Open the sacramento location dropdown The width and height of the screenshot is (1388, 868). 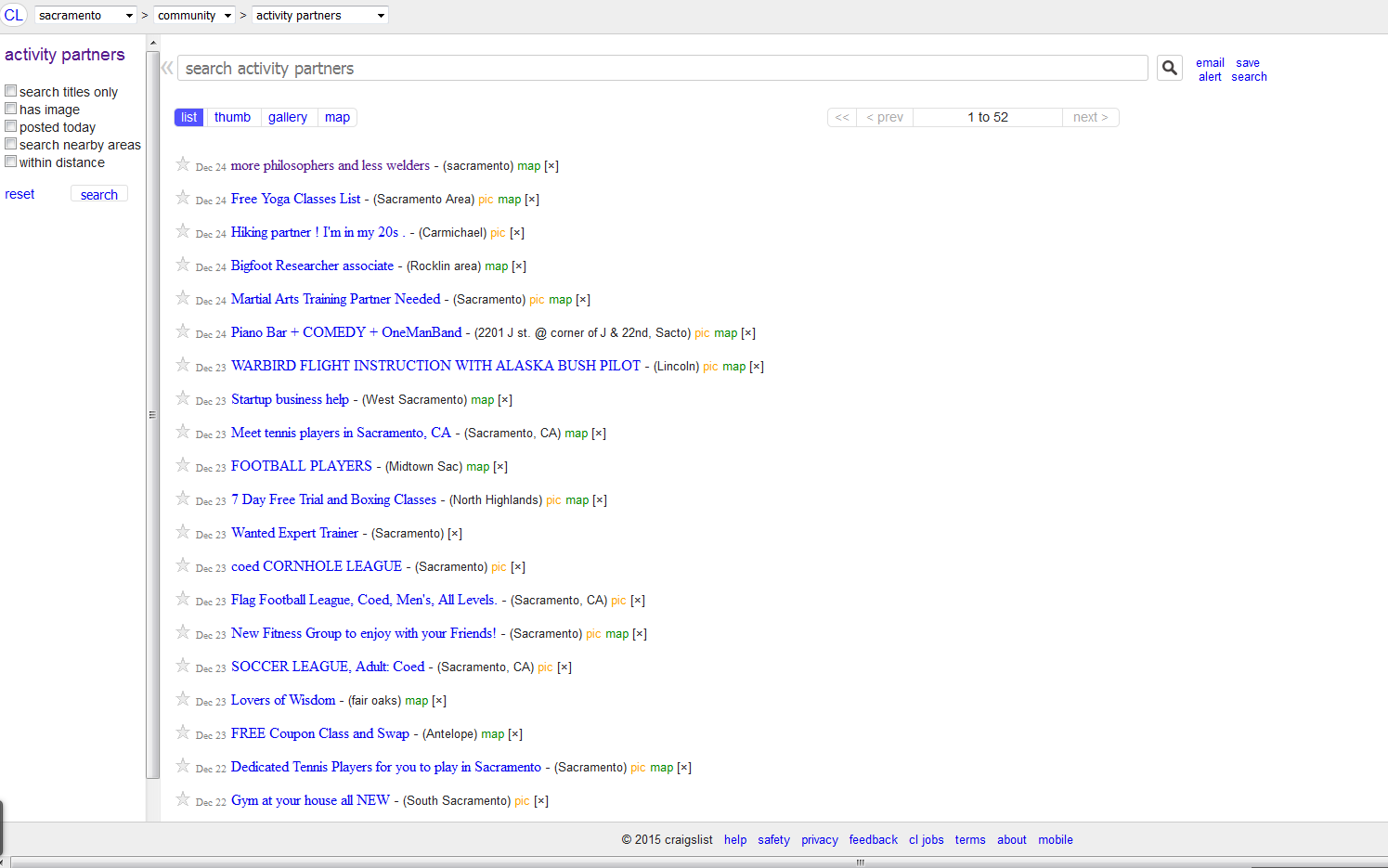(x=85, y=15)
